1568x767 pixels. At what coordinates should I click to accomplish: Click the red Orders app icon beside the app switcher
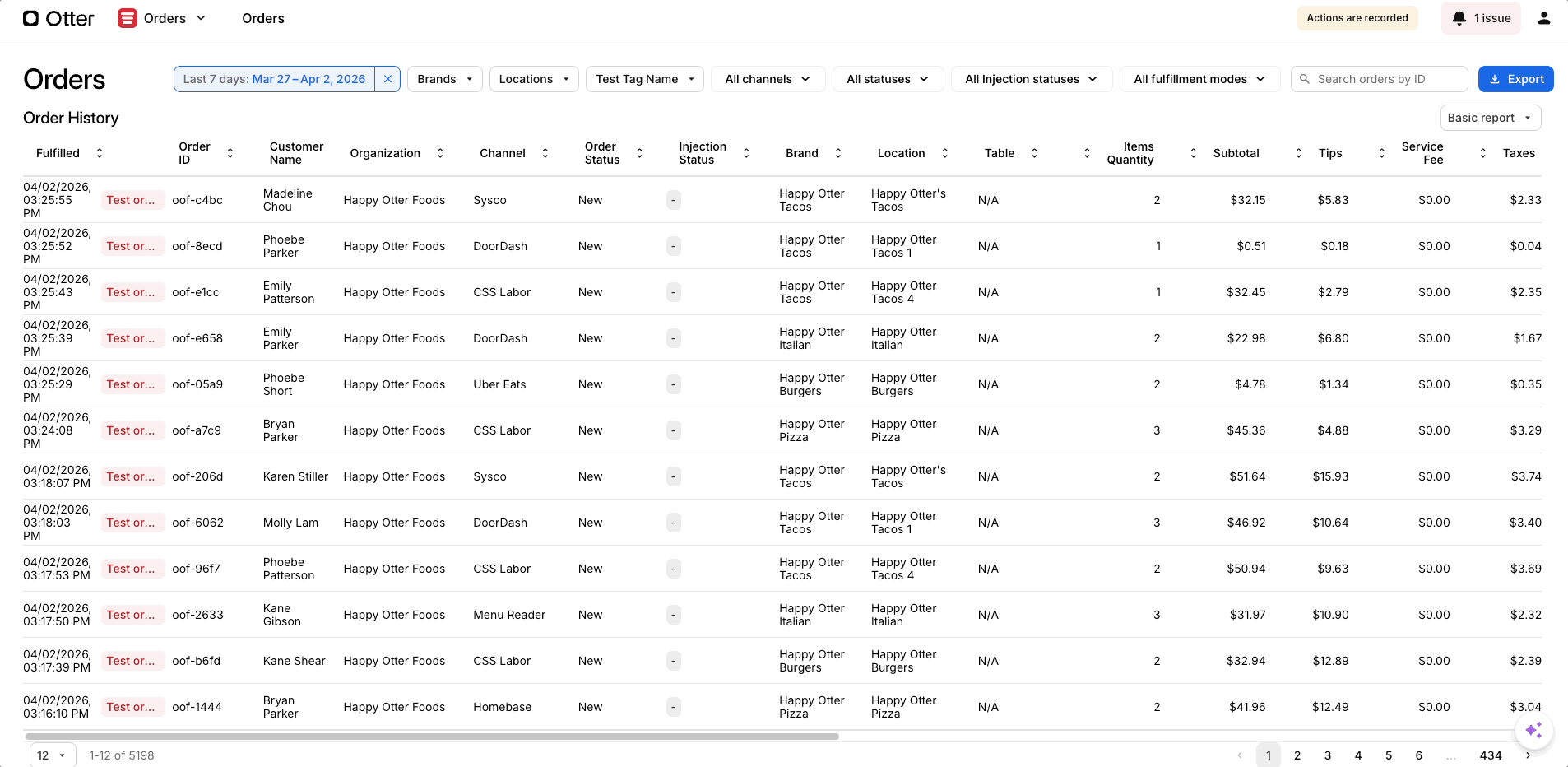pos(128,17)
